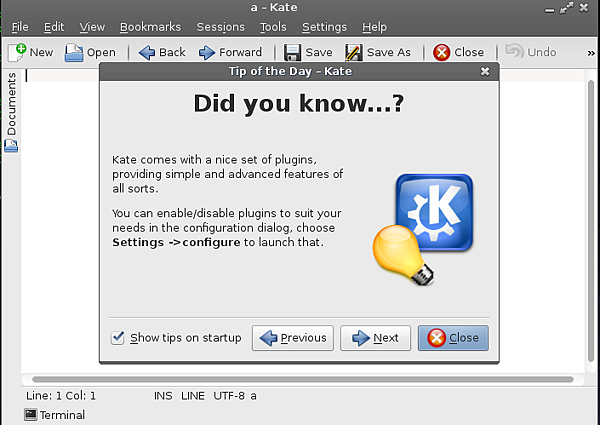600x425 pixels.
Task: Expand toolbar overflow chevron
Action: click(x=591, y=53)
